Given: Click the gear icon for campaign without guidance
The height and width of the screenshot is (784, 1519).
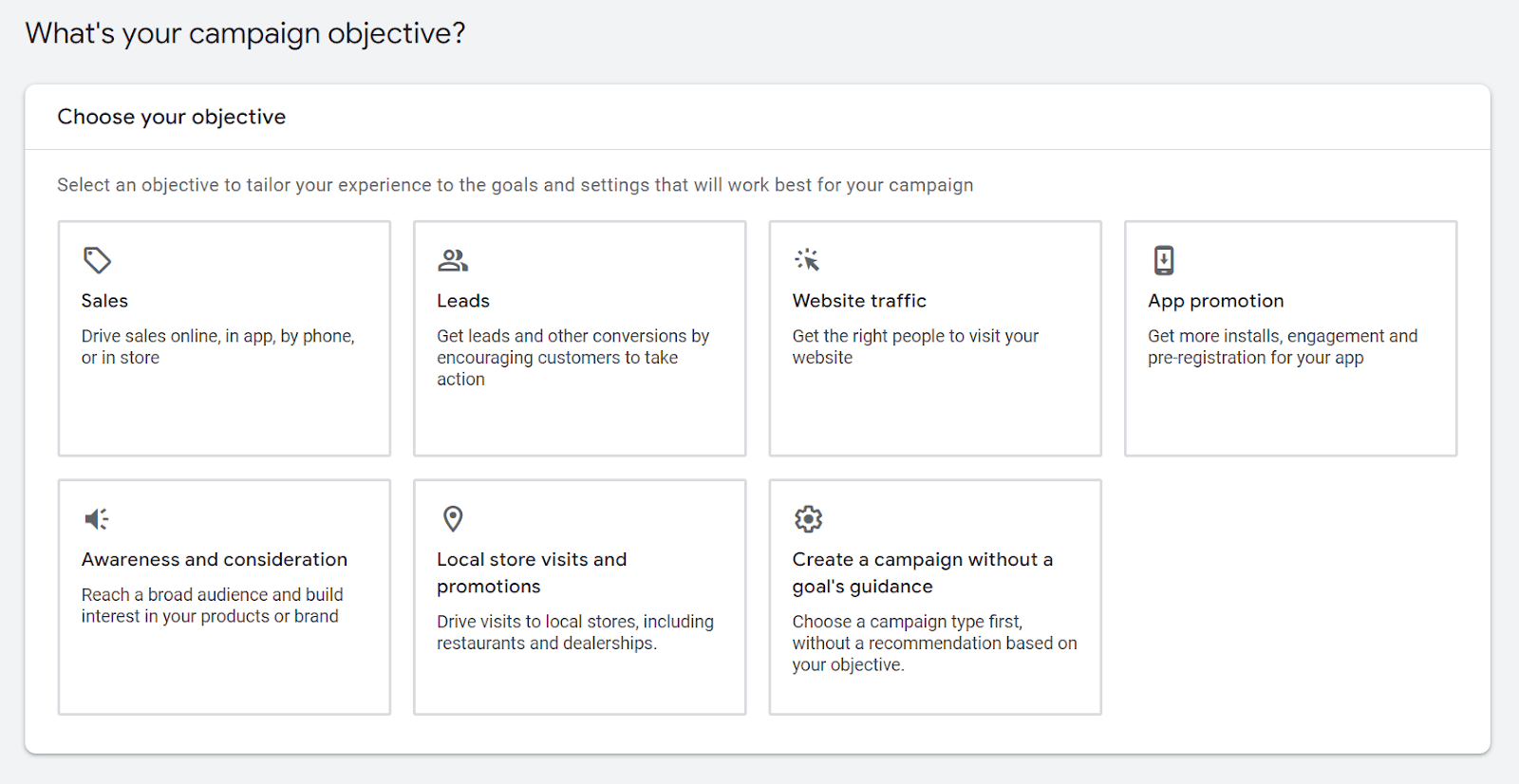Looking at the screenshot, I should coord(807,518).
